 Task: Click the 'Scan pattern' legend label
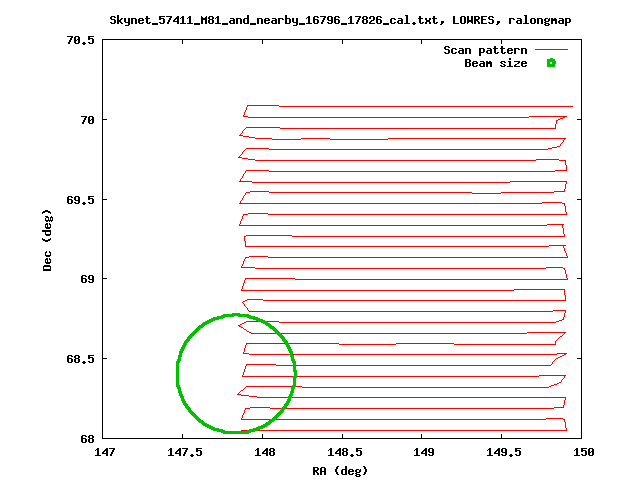pyautogui.click(x=485, y=50)
